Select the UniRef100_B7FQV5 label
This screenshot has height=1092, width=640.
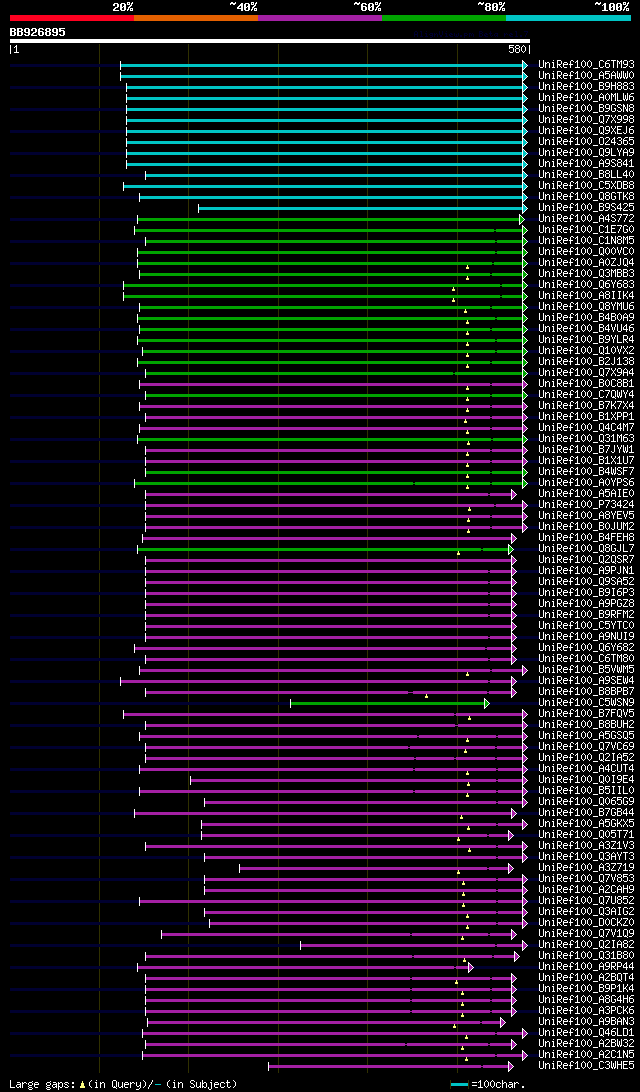pos(586,715)
